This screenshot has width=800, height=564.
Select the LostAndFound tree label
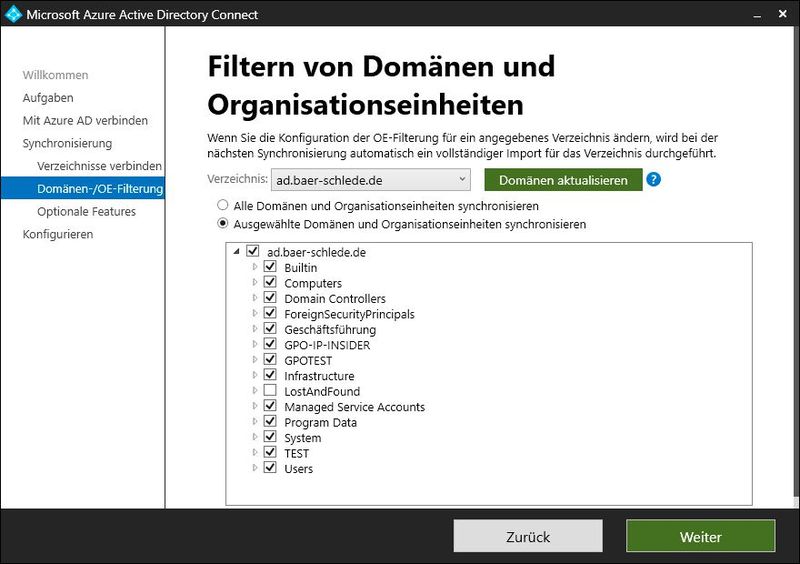[x=322, y=391]
